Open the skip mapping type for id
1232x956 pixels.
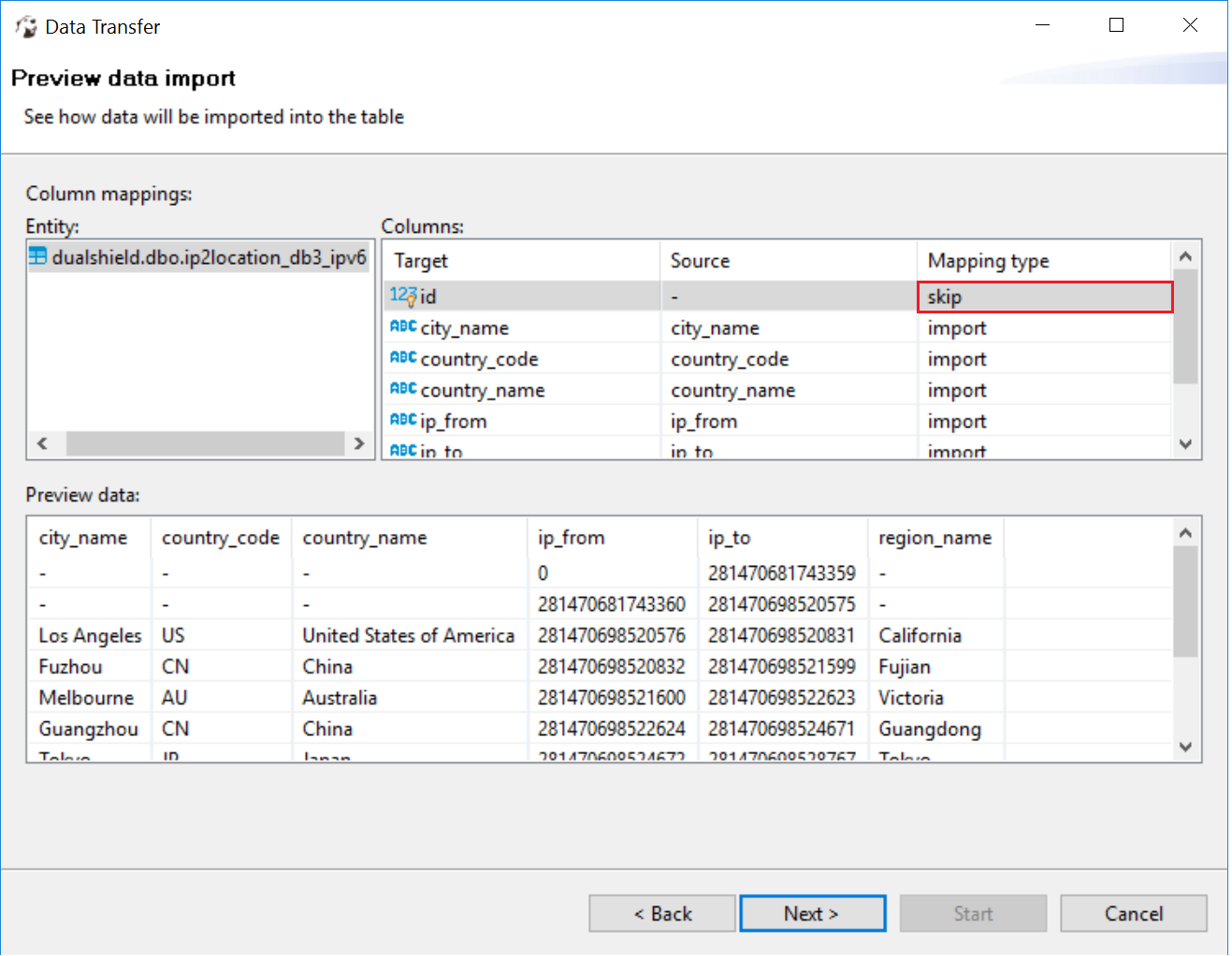[1044, 297]
